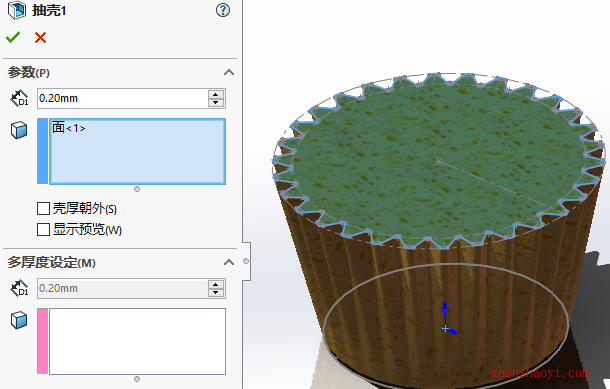Image resolution: width=610 pixels, height=389 pixels.
Task: Click the disabled 0.20mm multi-thickness field
Action: coord(123,289)
